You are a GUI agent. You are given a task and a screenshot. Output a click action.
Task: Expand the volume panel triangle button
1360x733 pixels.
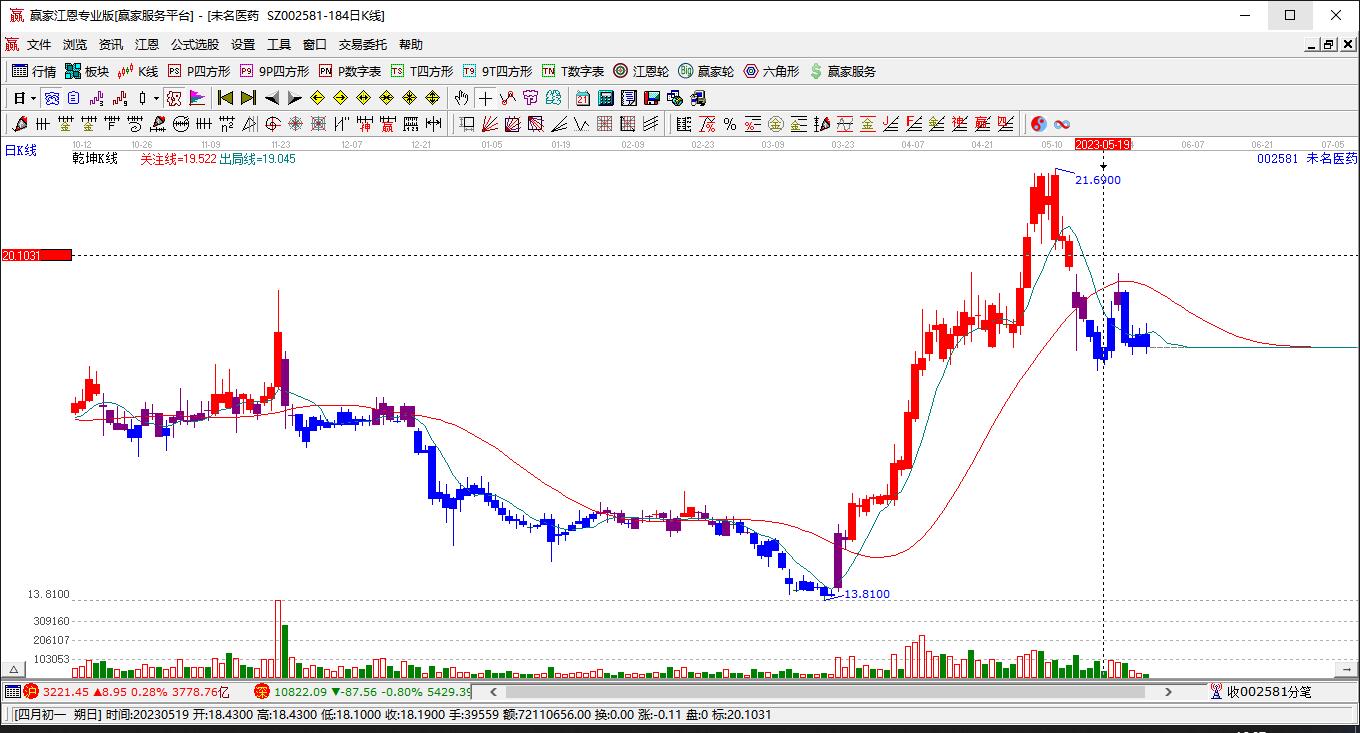point(13,669)
